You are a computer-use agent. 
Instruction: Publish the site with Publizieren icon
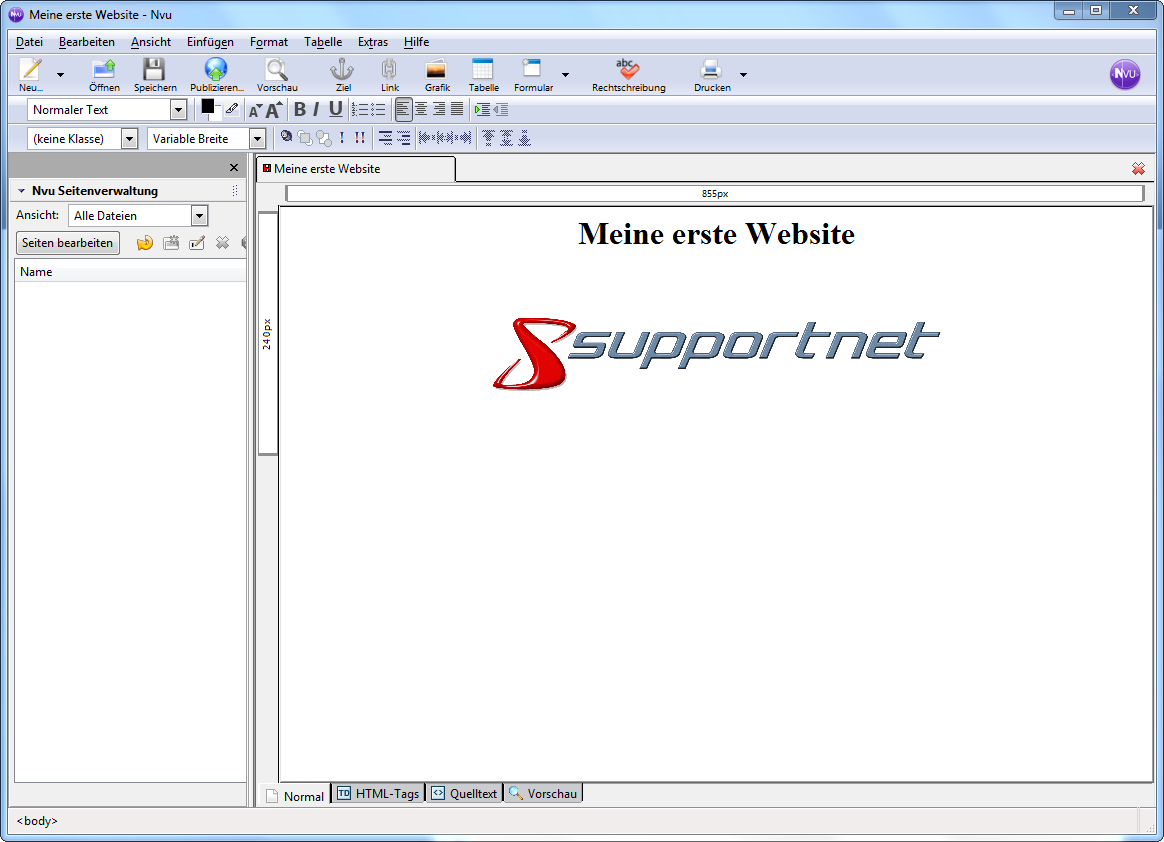tap(216, 74)
